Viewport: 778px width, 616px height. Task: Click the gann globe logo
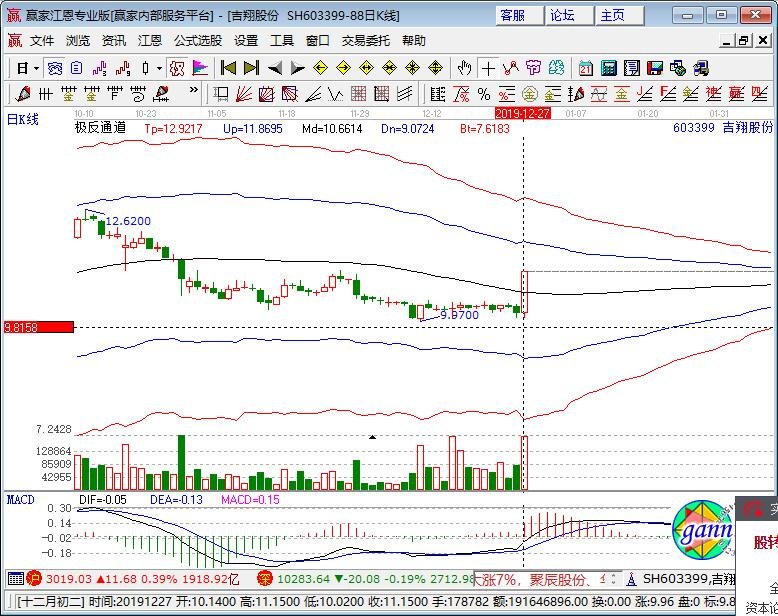point(704,530)
